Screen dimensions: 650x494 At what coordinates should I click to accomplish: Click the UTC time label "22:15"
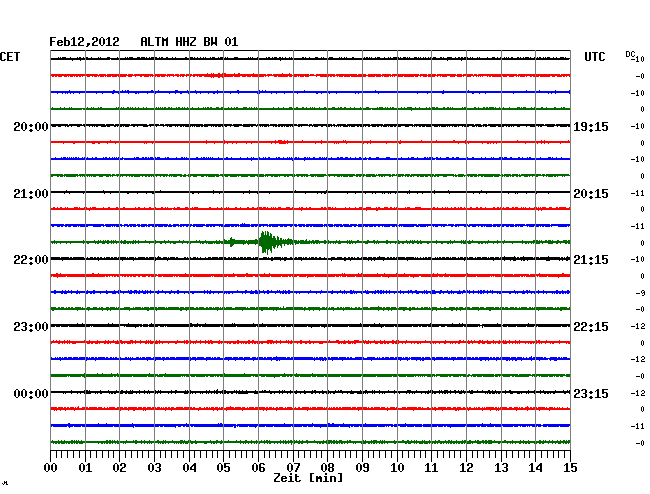pyautogui.click(x=591, y=327)
